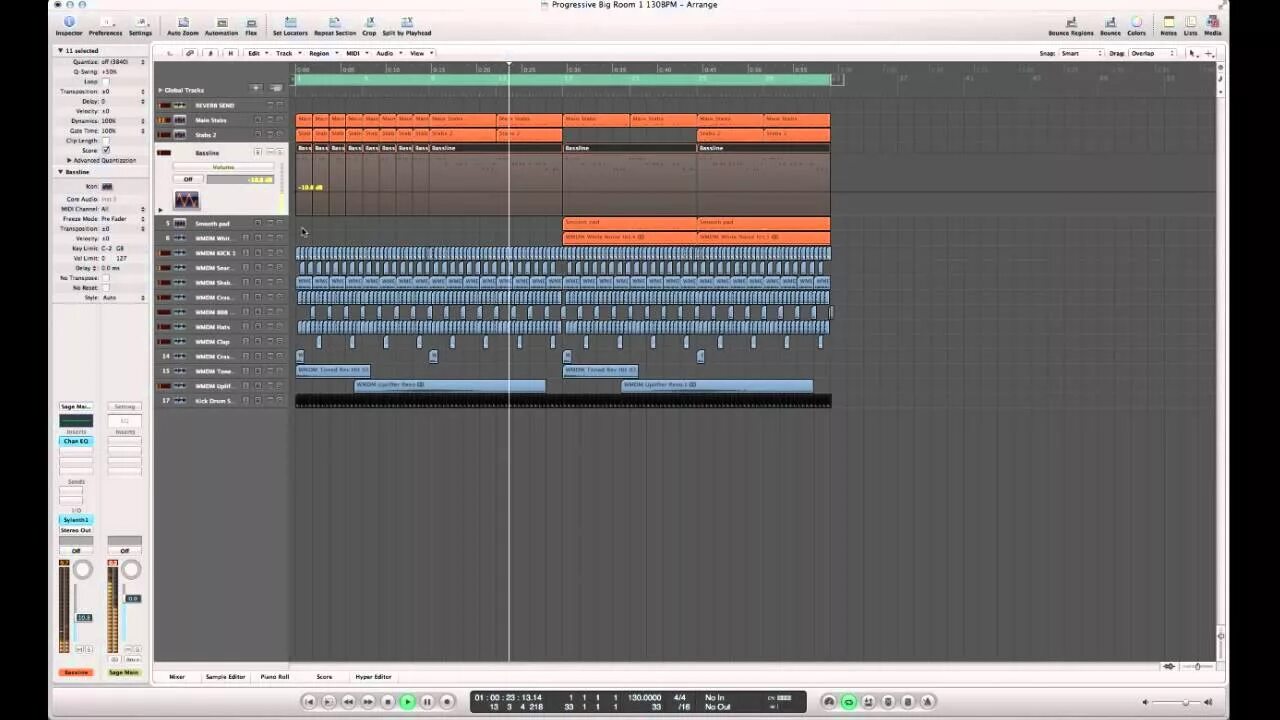Open Preferences from the toolbar
This screenshot has width=1280, height=720.
pos(105,26)
